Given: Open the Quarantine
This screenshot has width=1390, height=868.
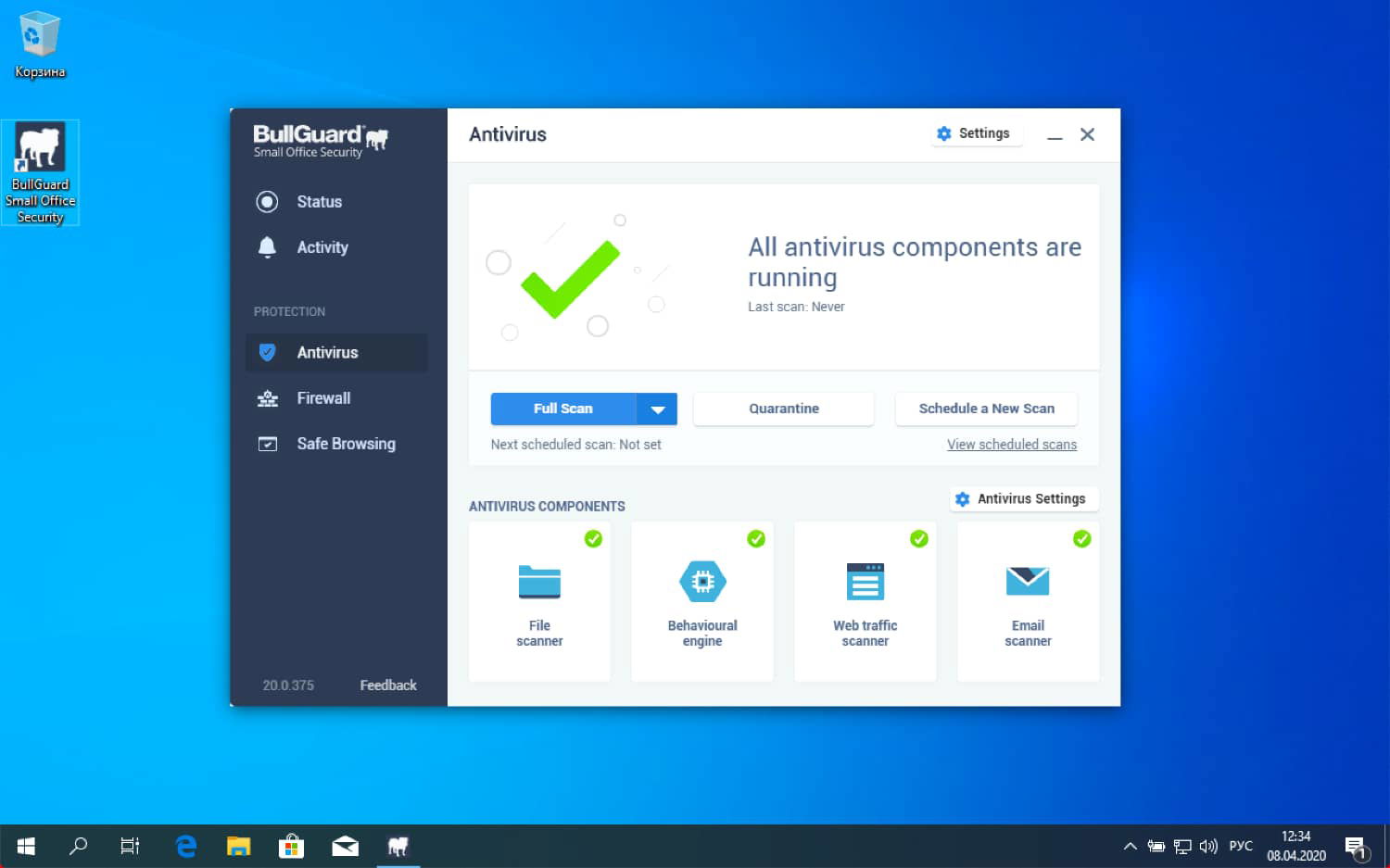Looking at the screenshot, I should pyautogui.click(x=784, y=409).
